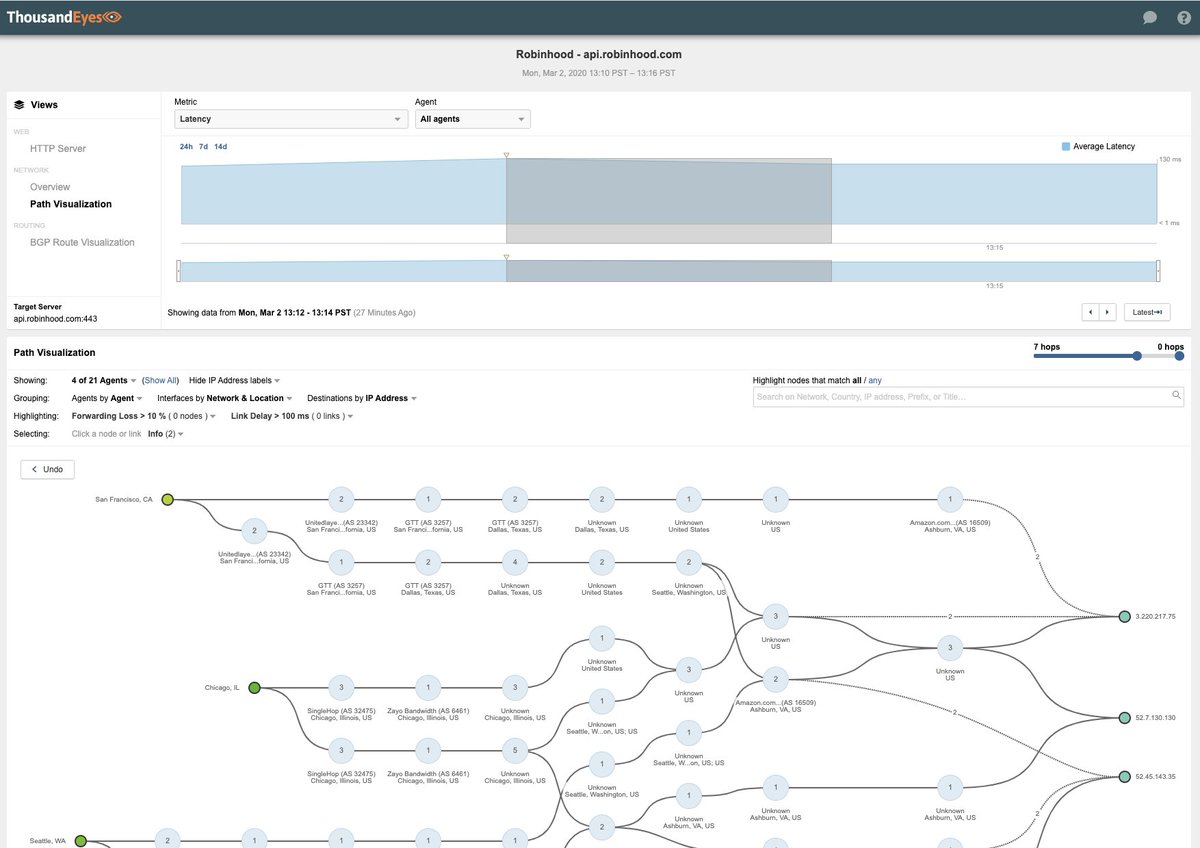Click the 0 hops slider handle
The height and width of the screenshot is (848, 1200).
(1179, 356)
